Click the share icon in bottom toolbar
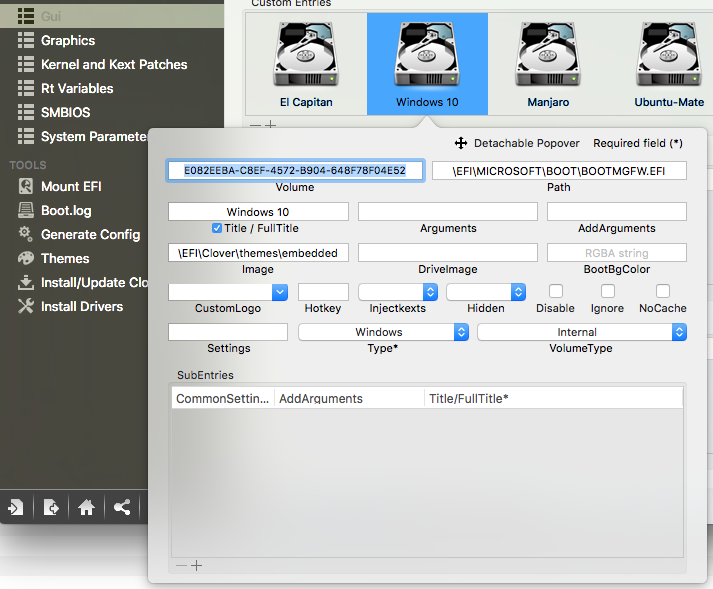Screen dimensions: 713x589 tap(122, 507)
